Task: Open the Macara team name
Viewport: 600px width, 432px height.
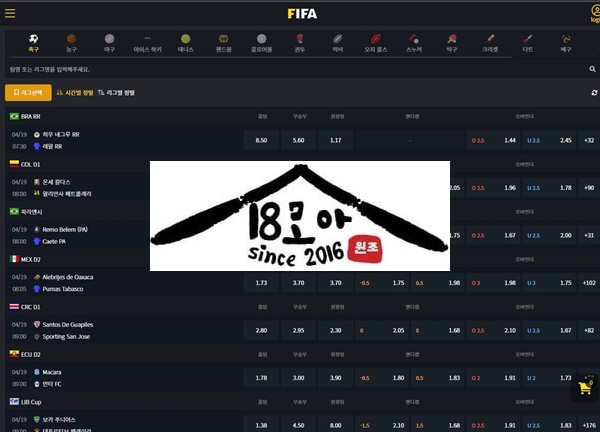Action: click(52, 372)
